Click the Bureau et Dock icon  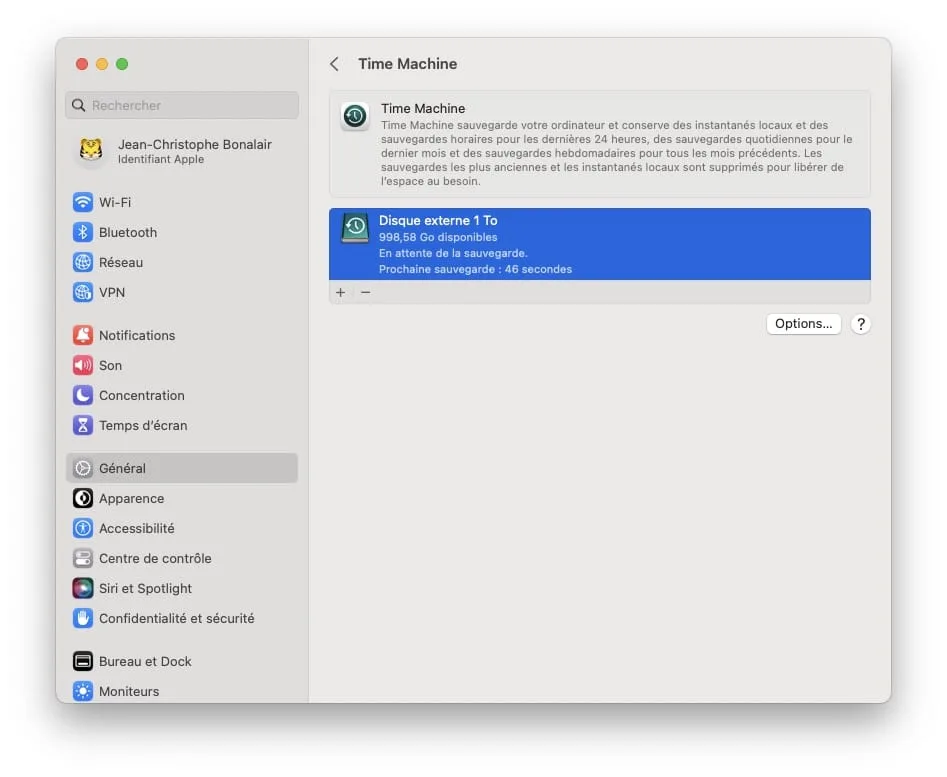(83, 662)
